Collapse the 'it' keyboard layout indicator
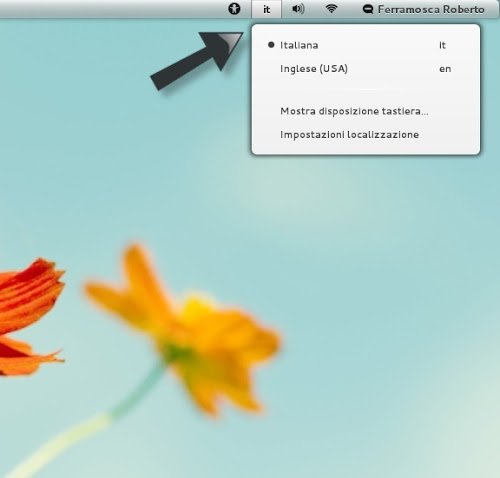Image resolution: width=500 pixels, height=478 pixels. [x=266, y=9]
